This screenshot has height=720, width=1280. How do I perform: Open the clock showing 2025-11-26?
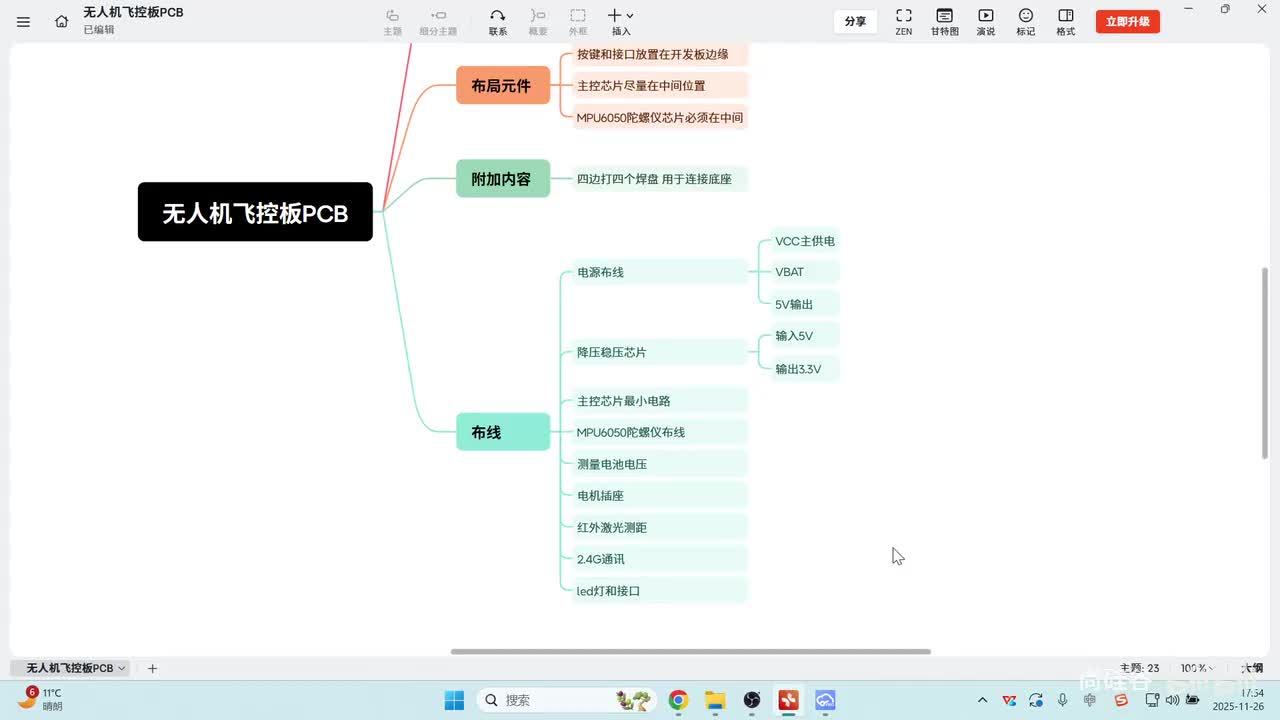(1238, 699)
